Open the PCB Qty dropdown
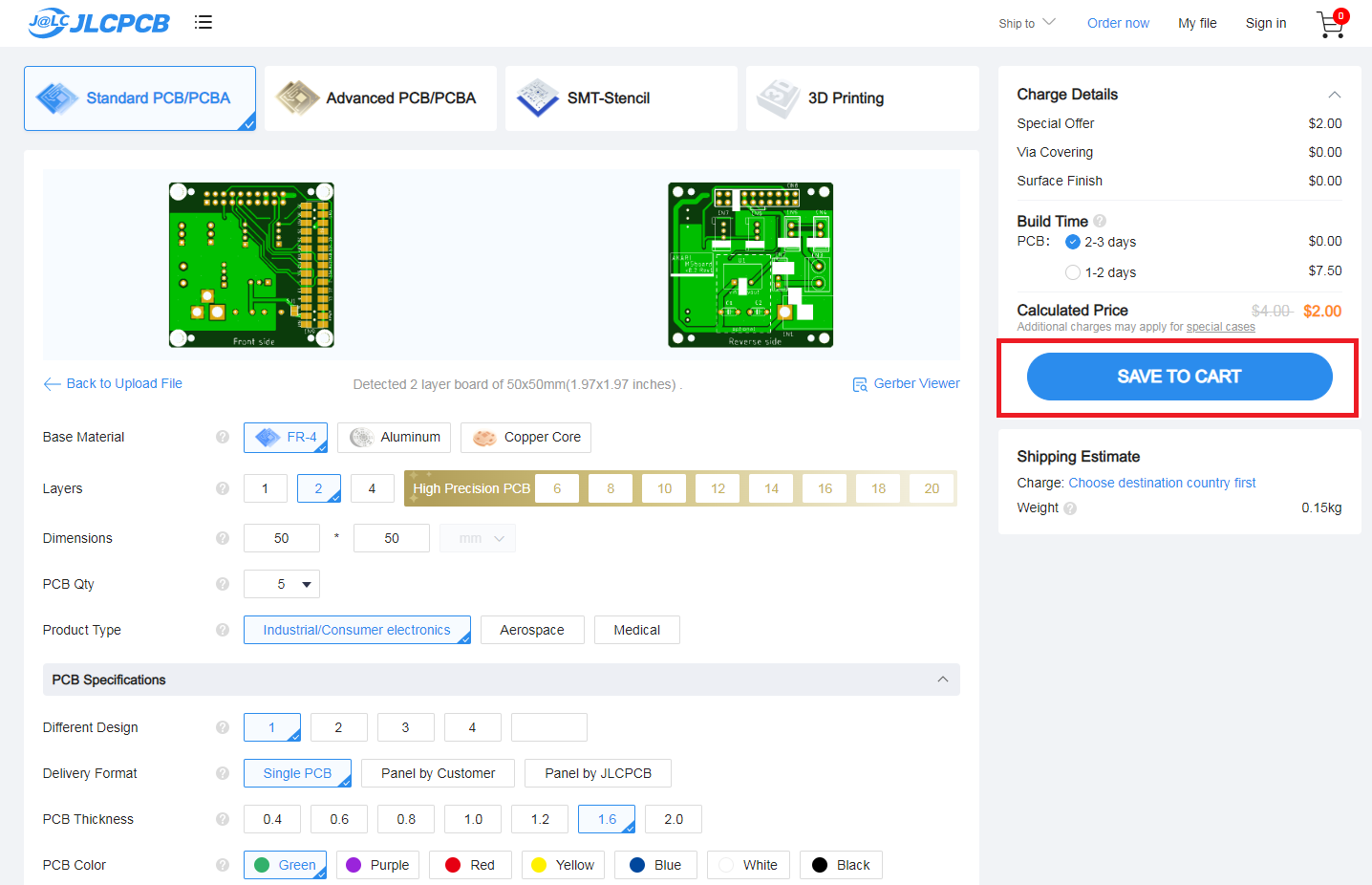 pos(282,584)
